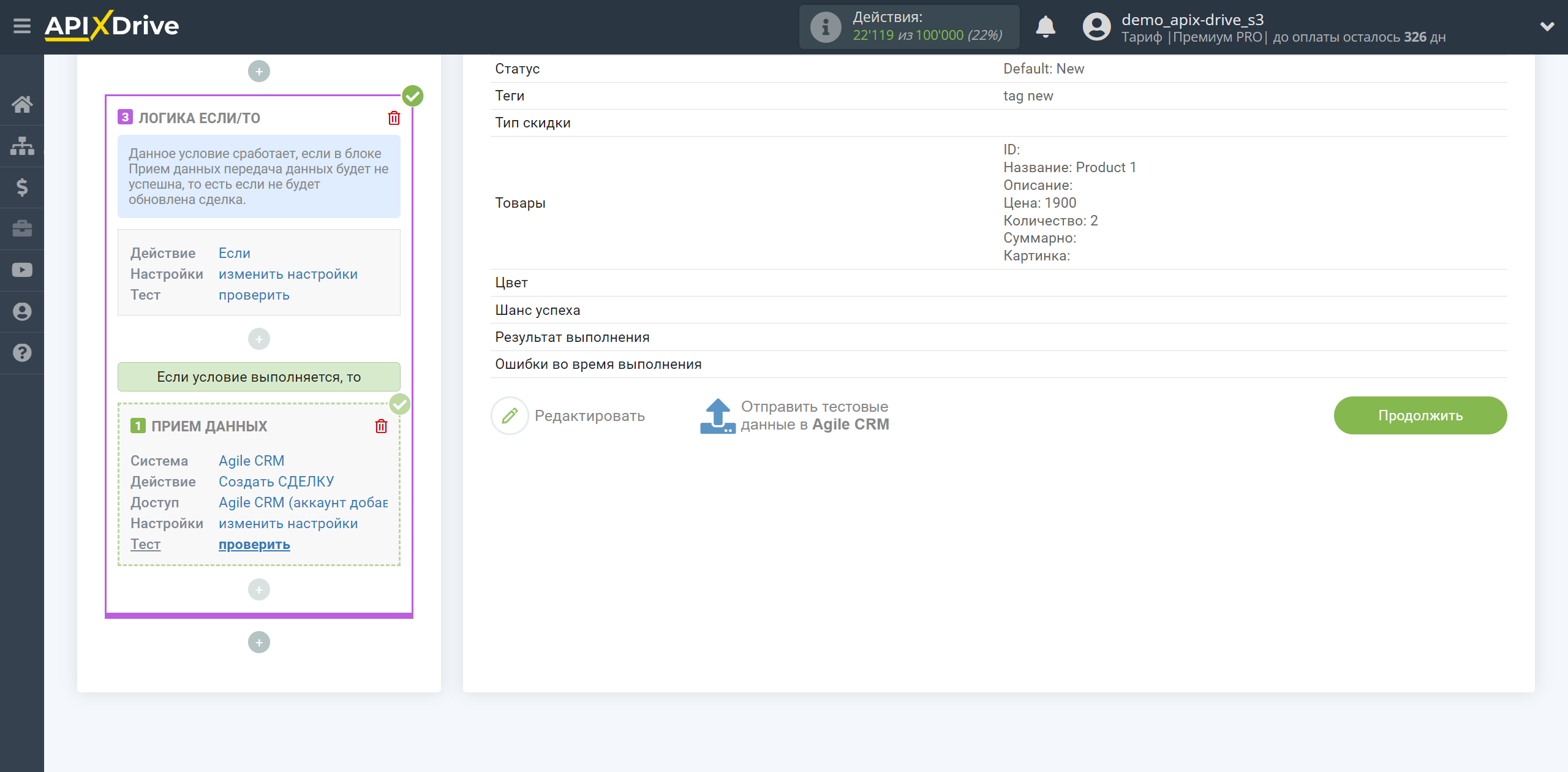
Task: Click the Если action link
Action: coord(235,253)
